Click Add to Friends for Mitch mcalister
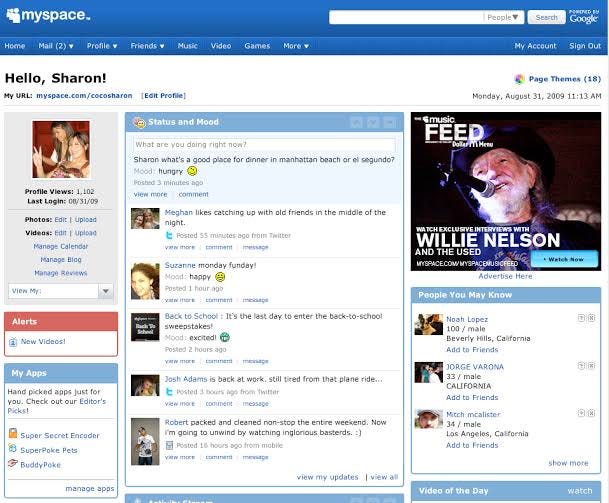This screenshot has width=609, height=503. coord(472,445)
